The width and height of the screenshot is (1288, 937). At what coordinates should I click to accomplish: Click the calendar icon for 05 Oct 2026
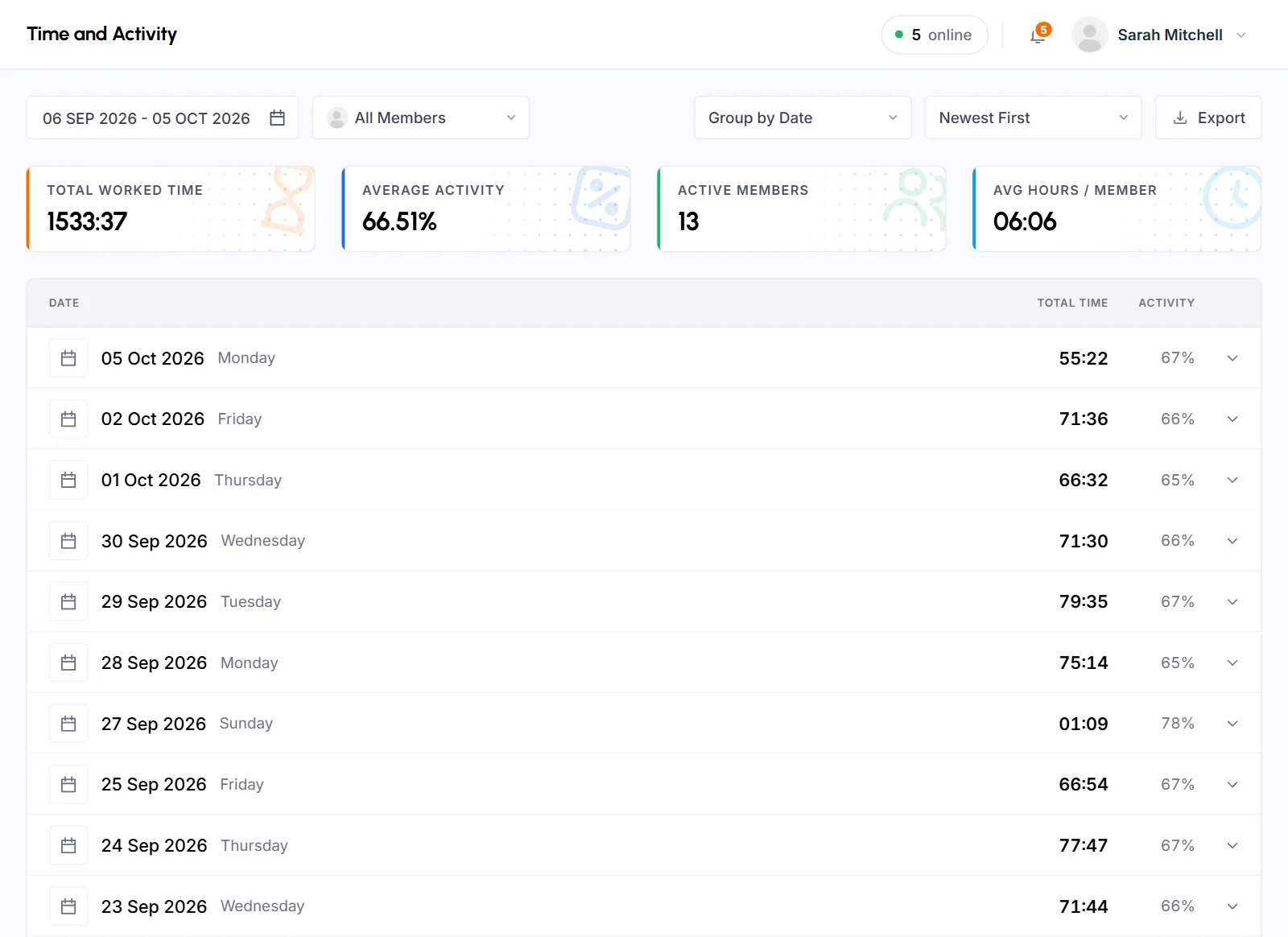(68, 358)
